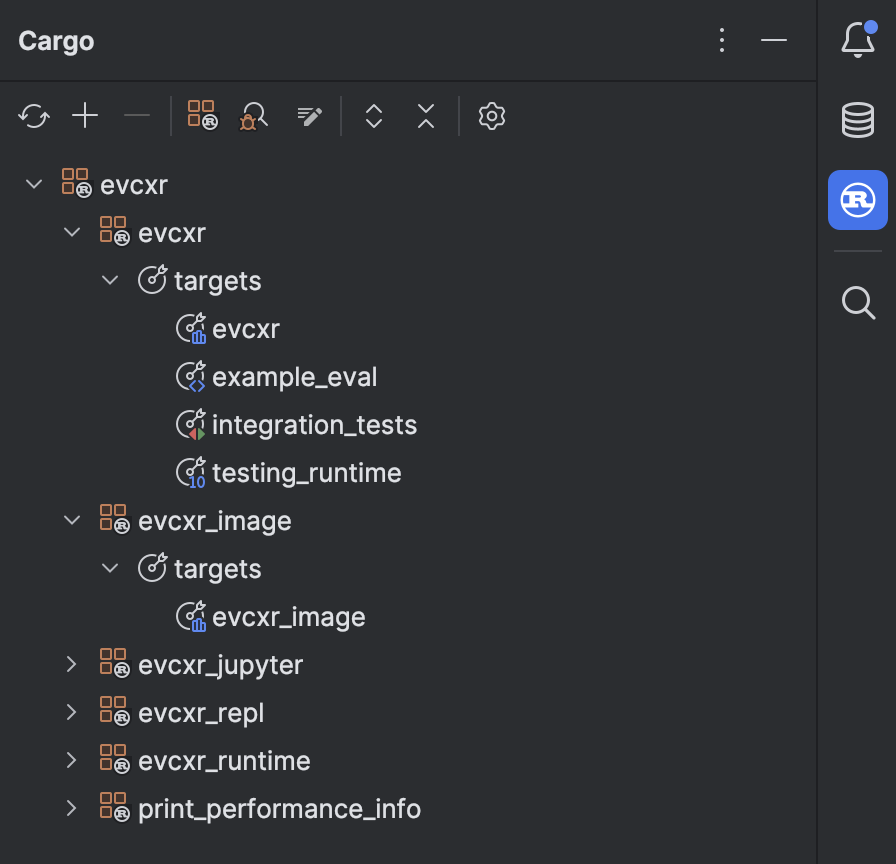Open the Database tool window
The height and width of the screenshot is (864, 896).
coord(857,120)
